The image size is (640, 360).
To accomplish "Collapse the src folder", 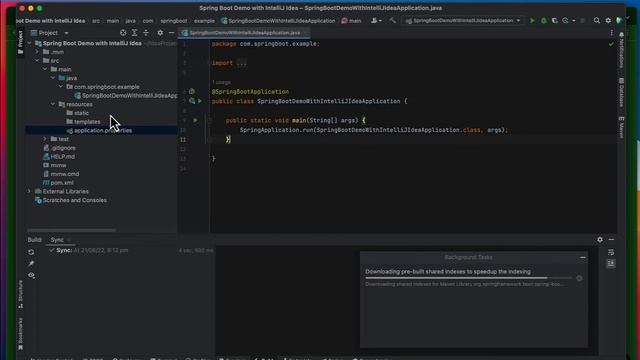I will pos(37,61).
